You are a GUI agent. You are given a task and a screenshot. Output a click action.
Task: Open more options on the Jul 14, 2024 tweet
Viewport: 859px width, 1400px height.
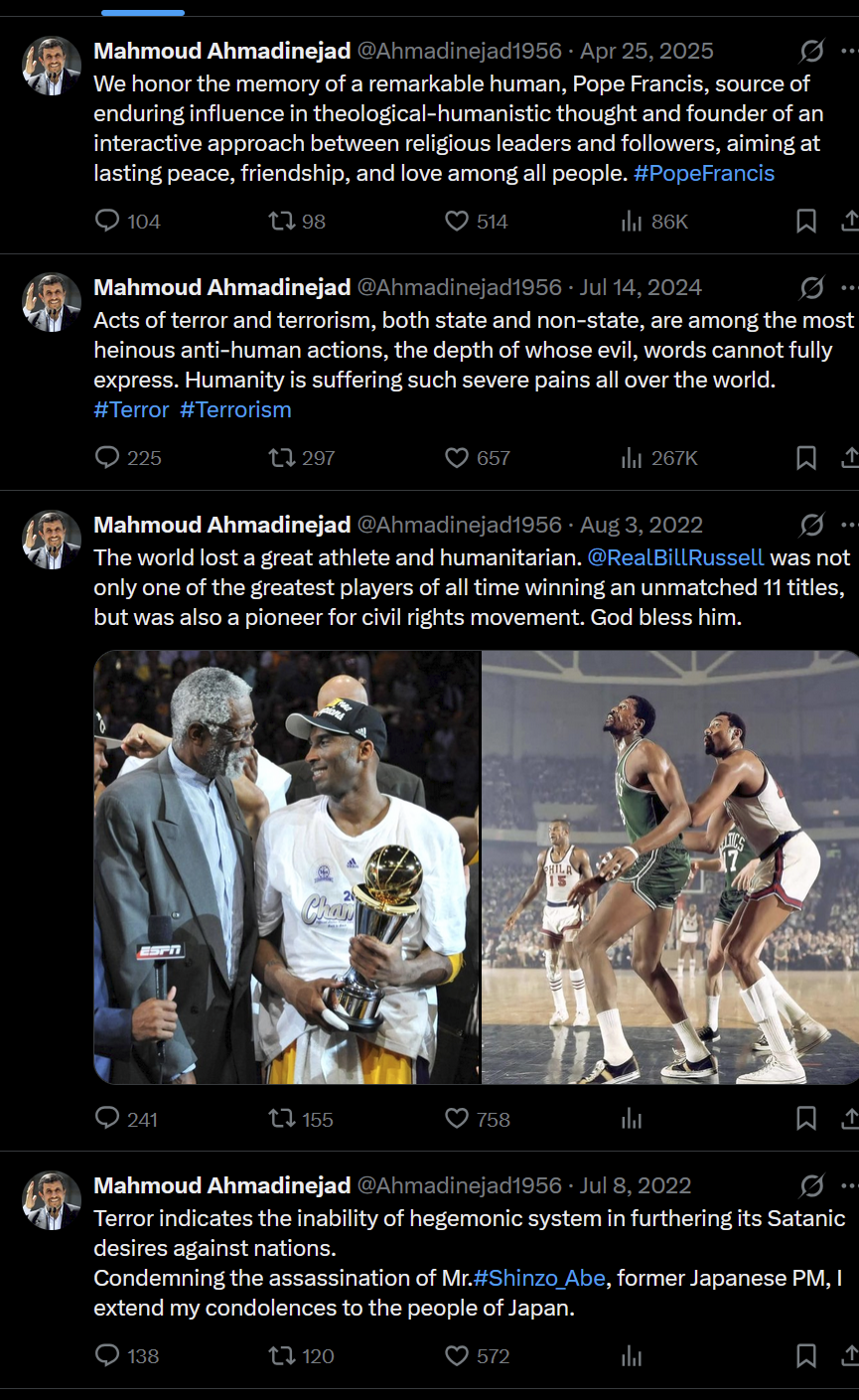(x=848, y=287)
